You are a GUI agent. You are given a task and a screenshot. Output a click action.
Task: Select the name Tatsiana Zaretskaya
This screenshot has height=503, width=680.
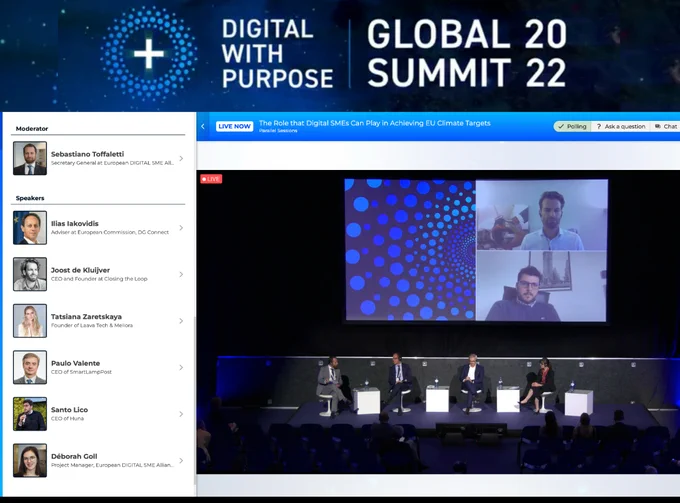tap(86, 317)
